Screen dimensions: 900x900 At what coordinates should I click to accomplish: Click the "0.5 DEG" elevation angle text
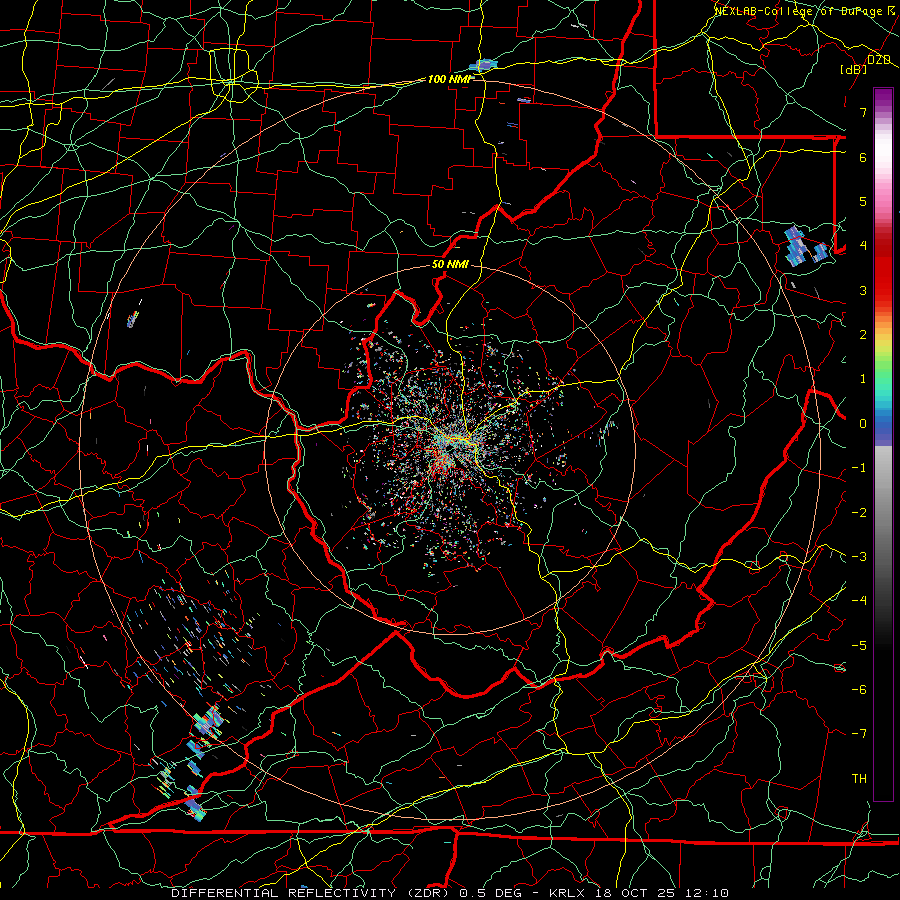(x=491, y=893)
